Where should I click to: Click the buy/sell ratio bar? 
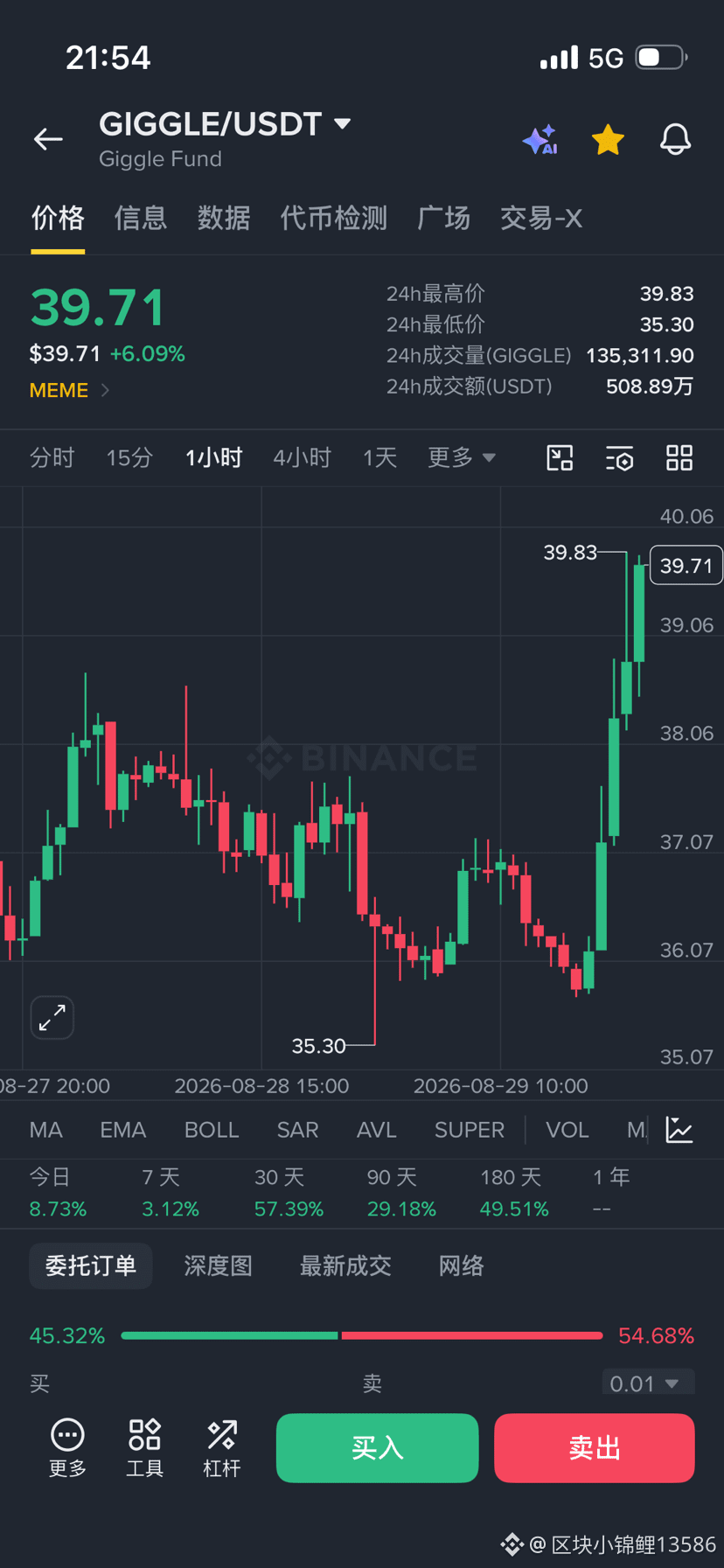coord(362,1335)
